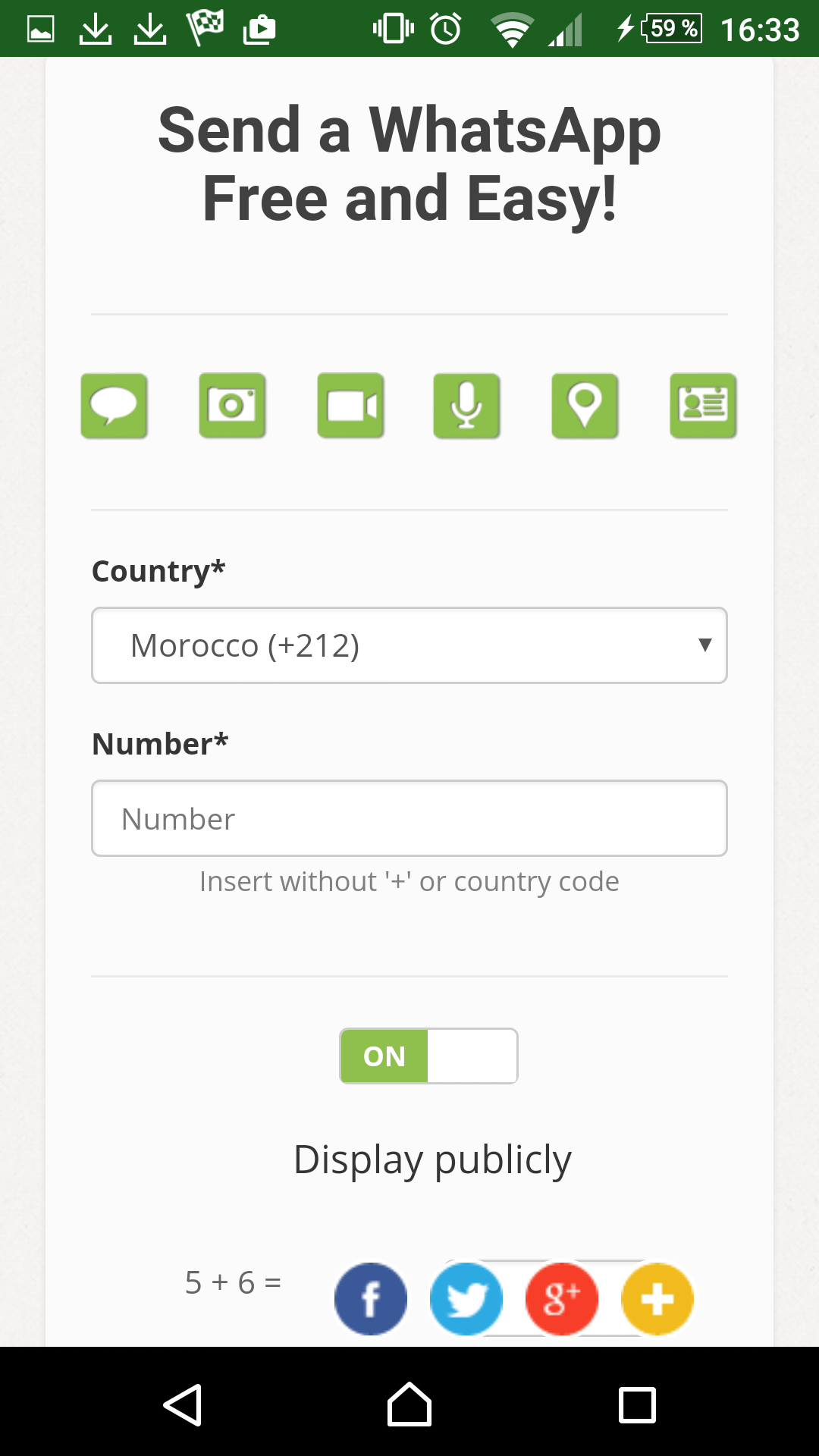Screen dimensions: 819x1456
Task: Click the Display publicly label
Action: (432, 1160)
